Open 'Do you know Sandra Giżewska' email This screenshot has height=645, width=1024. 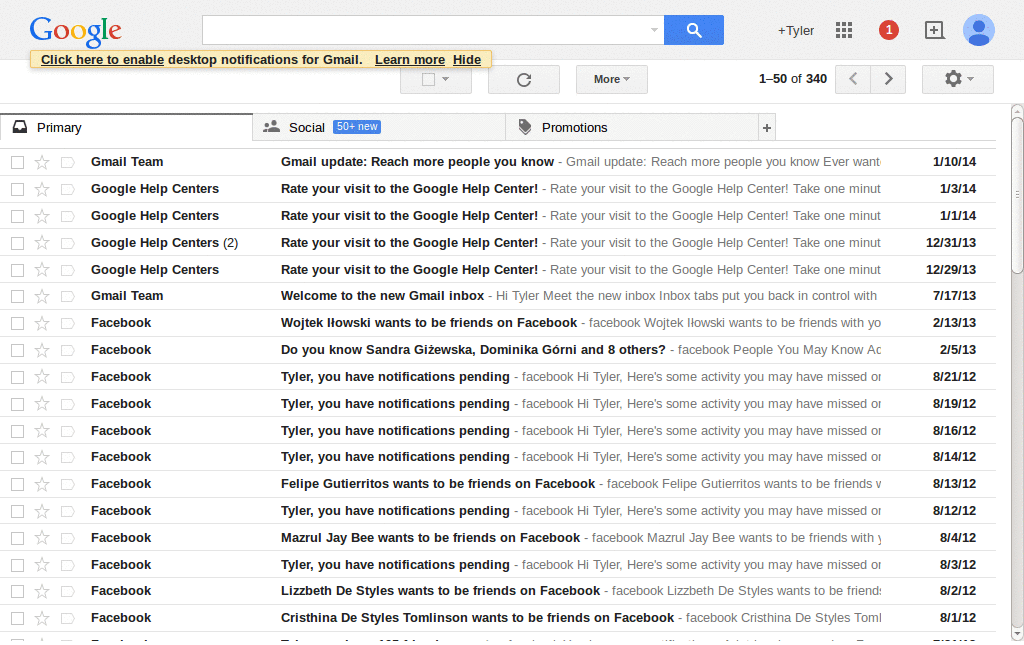coord(498,350)
